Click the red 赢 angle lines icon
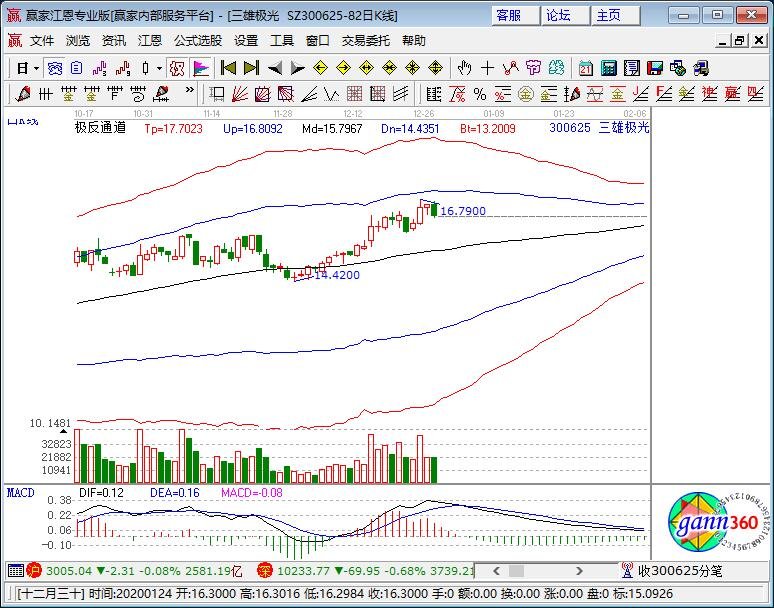This screenshot has height=608, width=774. point(732,94)
